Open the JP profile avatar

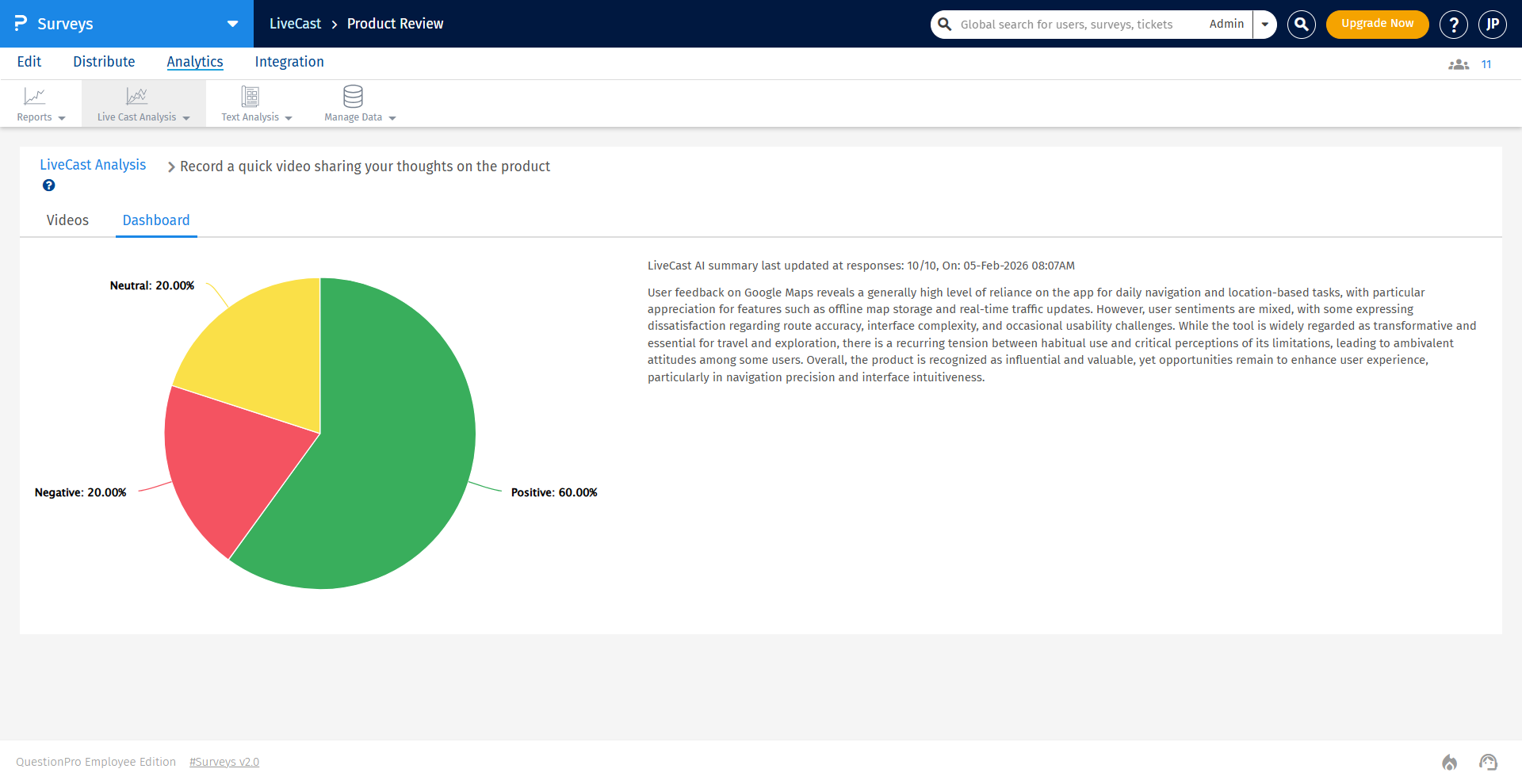[1493, 24]
